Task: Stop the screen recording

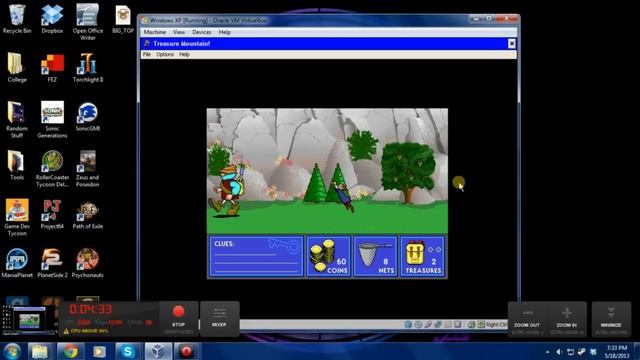Action: (178, 319)
